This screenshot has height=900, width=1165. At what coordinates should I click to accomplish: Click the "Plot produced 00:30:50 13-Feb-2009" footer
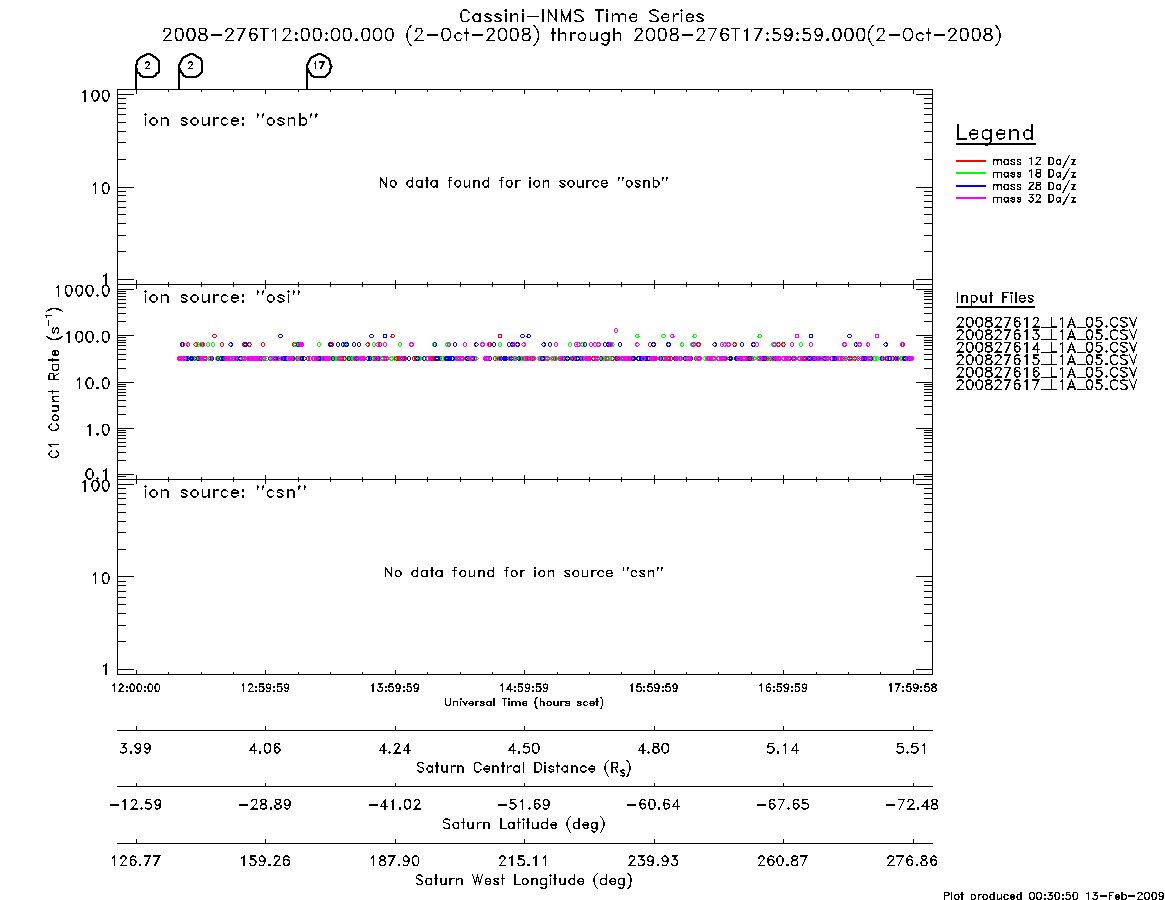click(1053, 895)
